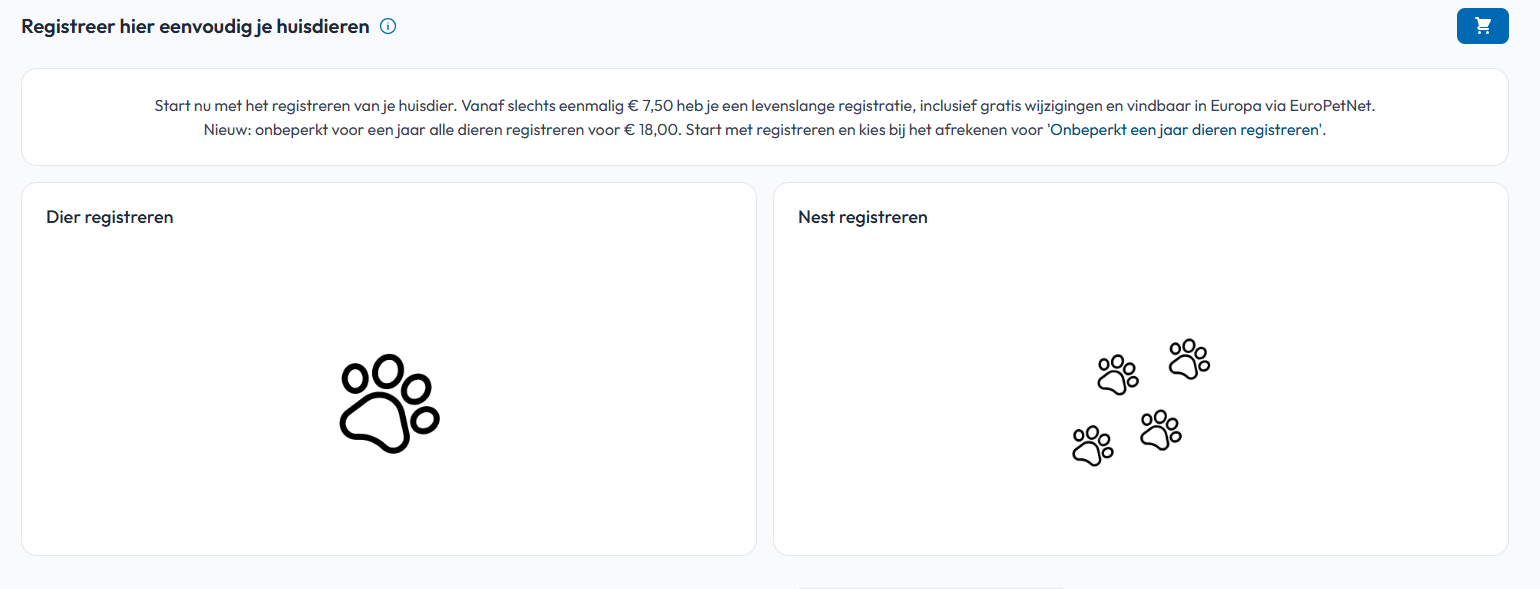Select the 'Nest registreren' card title
Viewport: 1540px width, 589px height.
pos(862,217)
